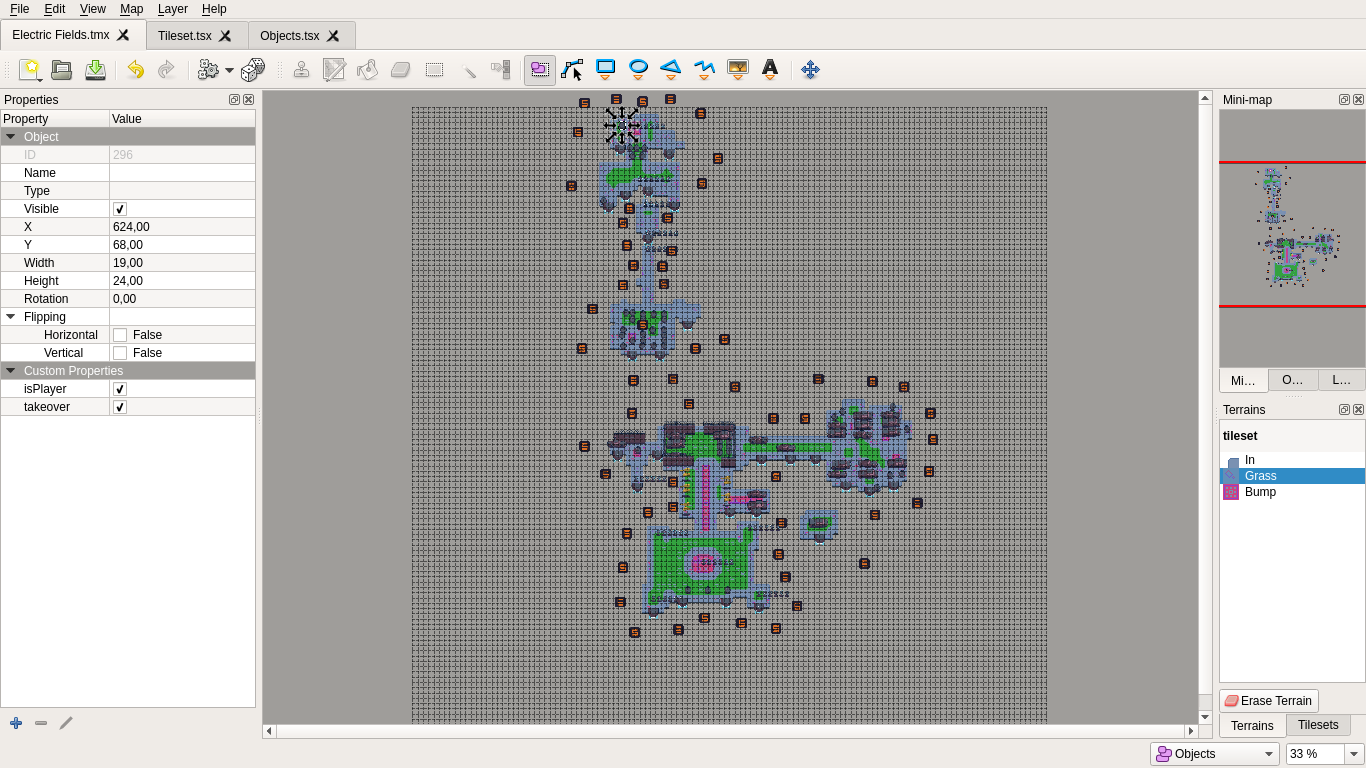Click the Name value field

(x=182, y=173)
